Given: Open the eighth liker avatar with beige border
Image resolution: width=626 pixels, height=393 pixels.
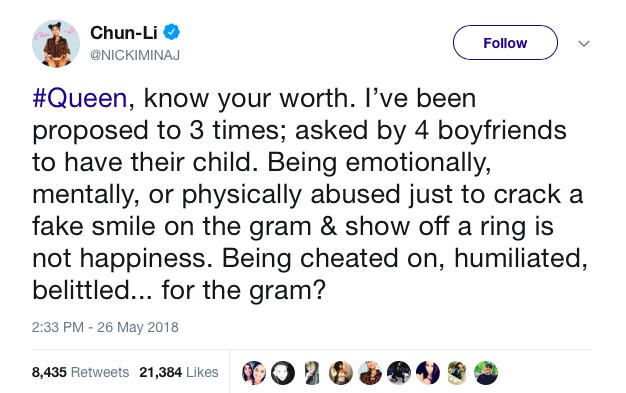Looking at the screenshot, I should click(457, 373).
